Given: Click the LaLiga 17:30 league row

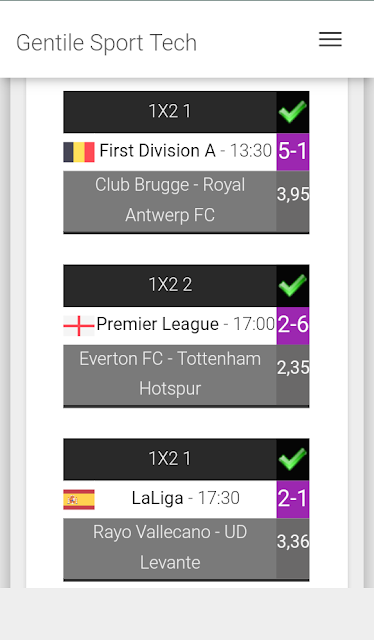Looking at the screenshot, I should (x=170, y=499).
